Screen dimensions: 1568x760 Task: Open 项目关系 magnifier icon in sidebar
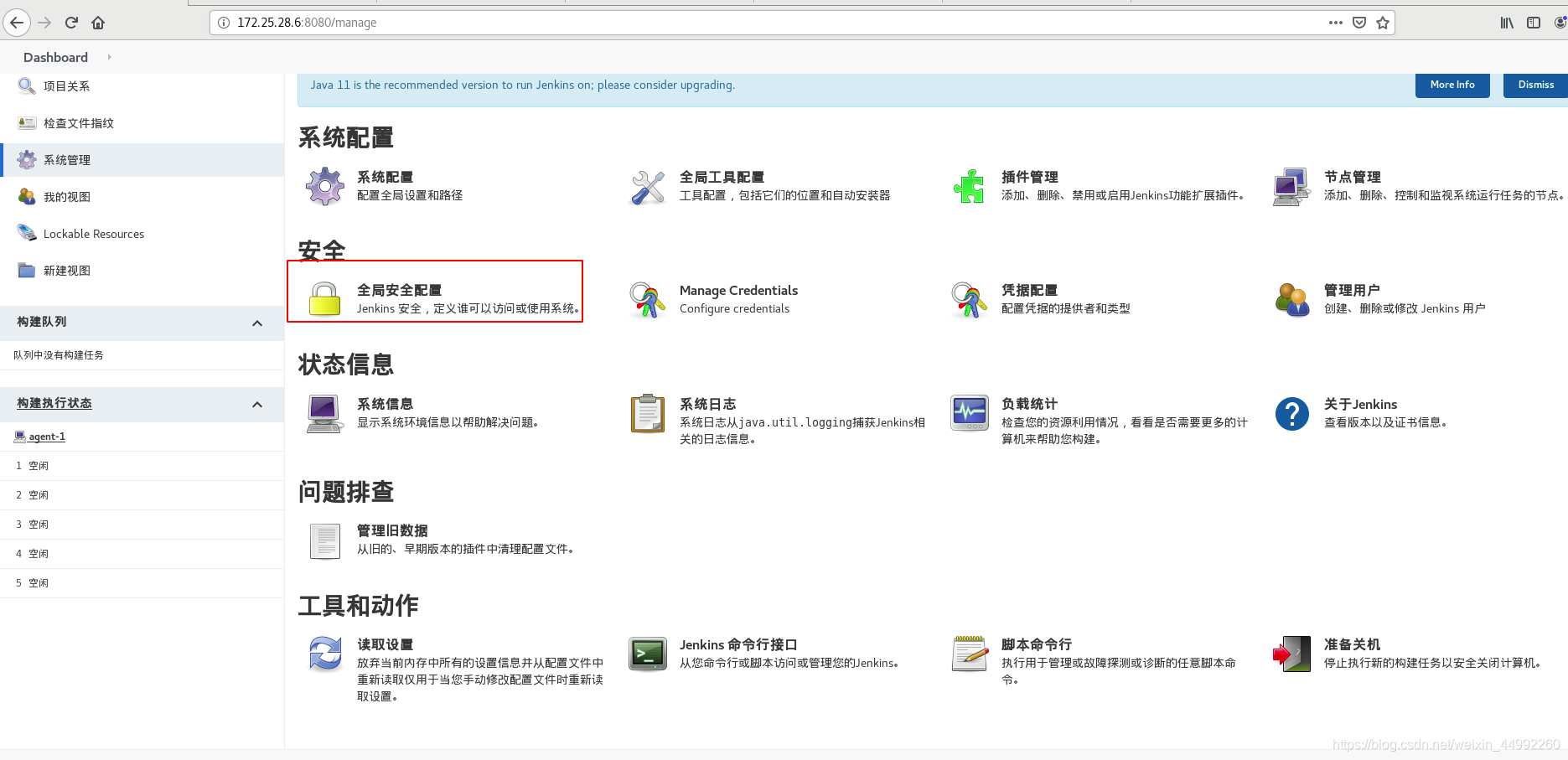27,85
